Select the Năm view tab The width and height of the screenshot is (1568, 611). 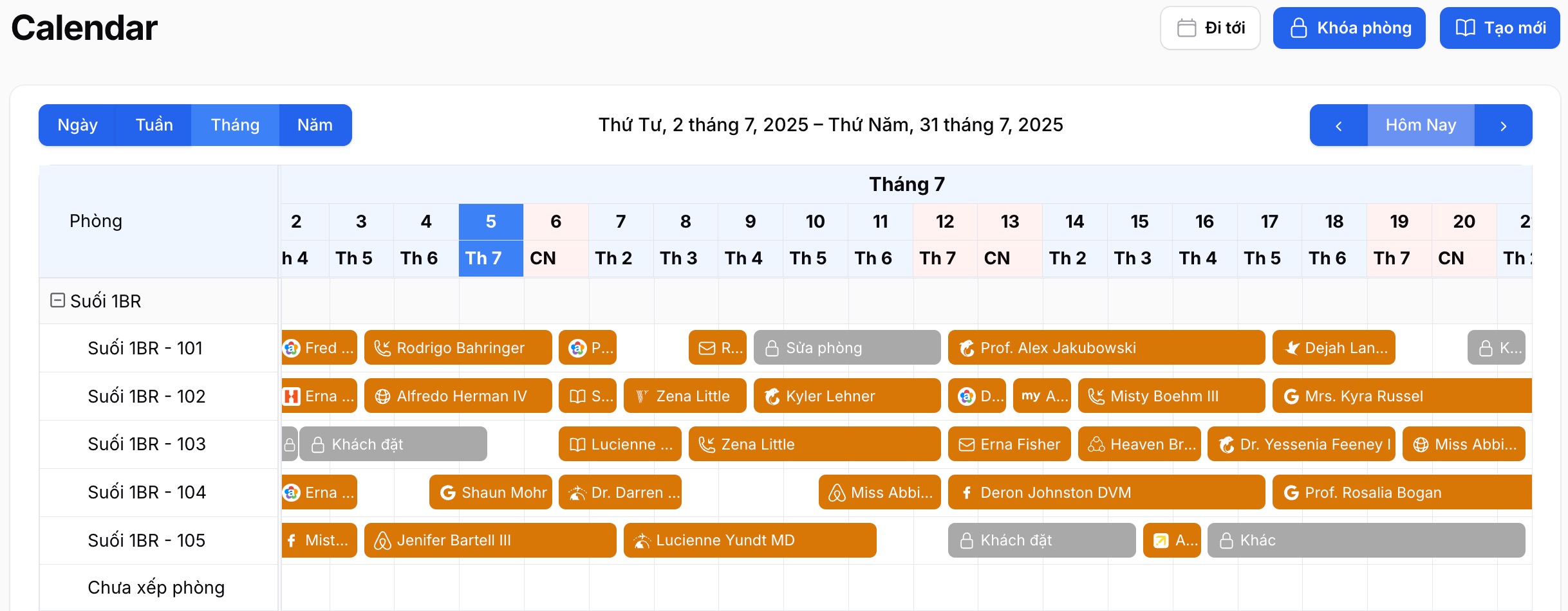tap(315, 125)
